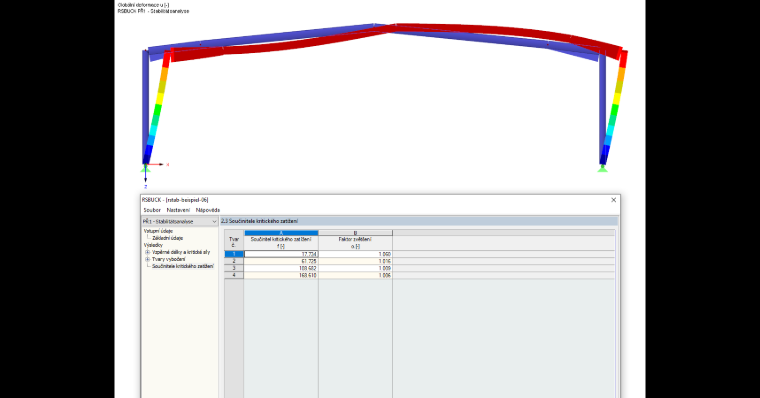Expand the Vzpěrné délky a kritické síly node

(147, 252)
